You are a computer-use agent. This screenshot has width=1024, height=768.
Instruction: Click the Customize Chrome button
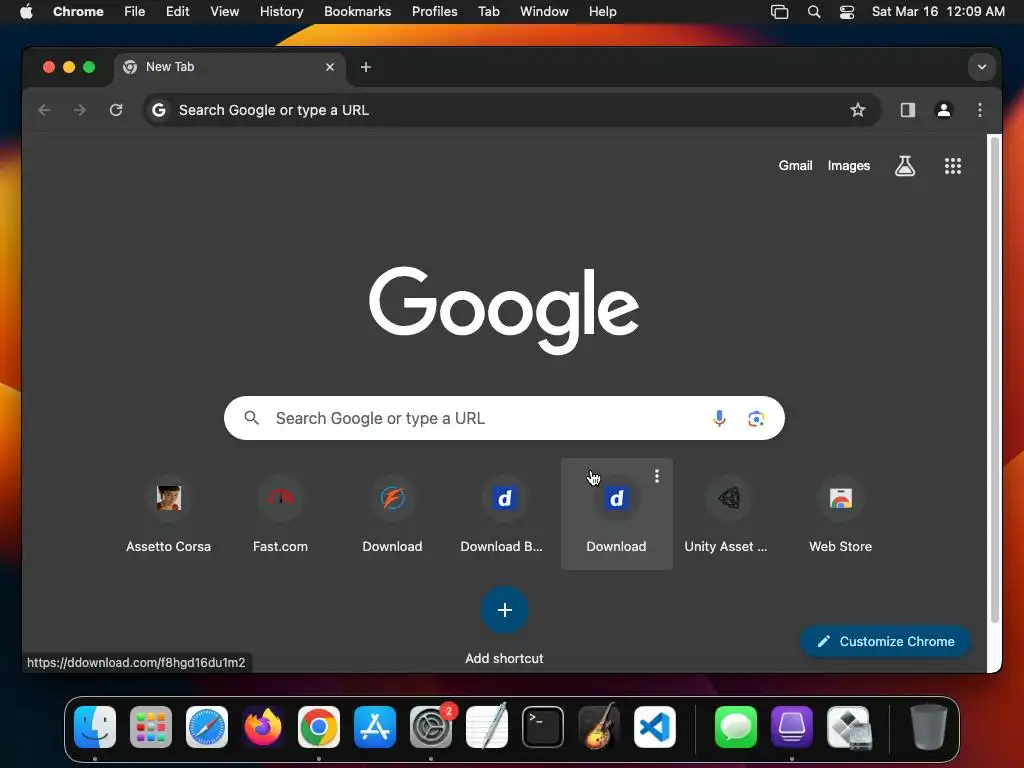click(886, 641)
